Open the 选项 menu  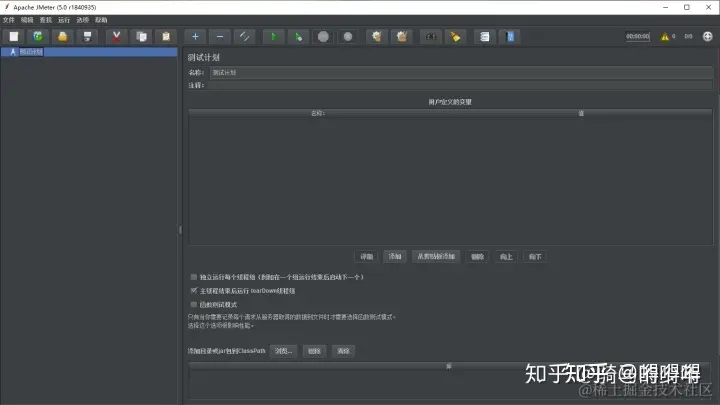83,20
